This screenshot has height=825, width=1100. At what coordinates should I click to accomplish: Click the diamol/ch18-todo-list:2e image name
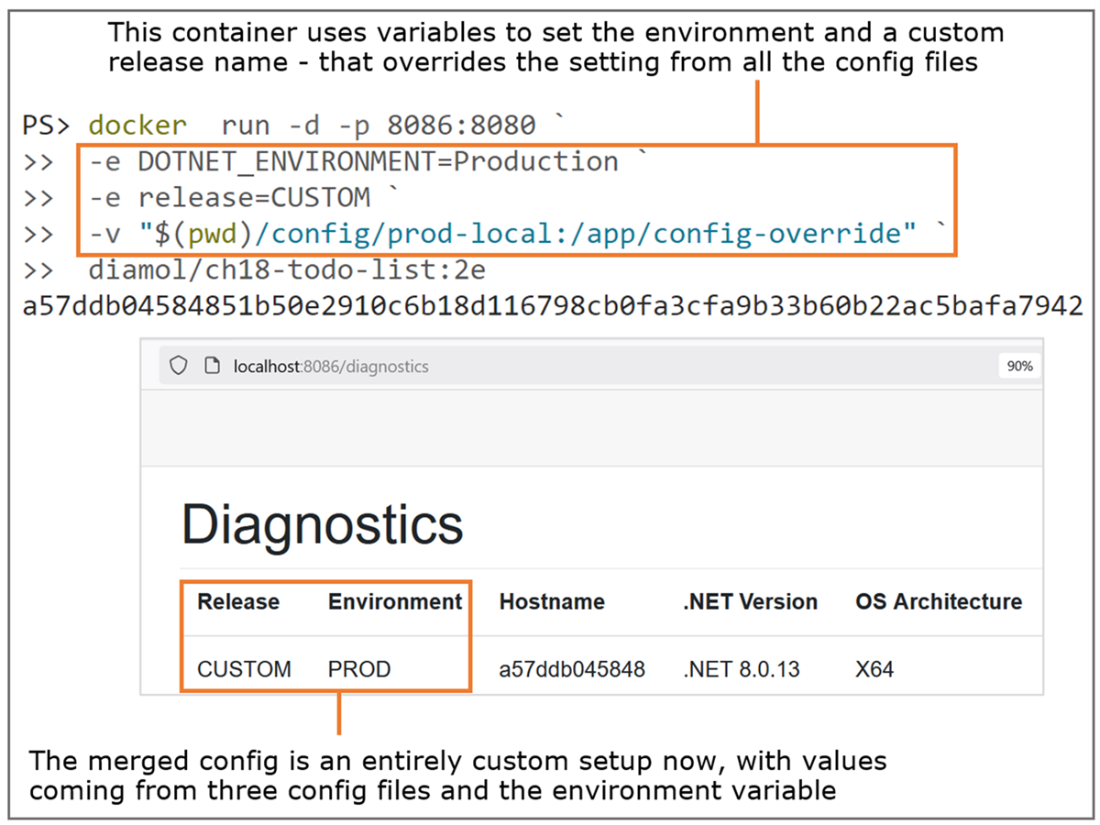click(287, 270)
